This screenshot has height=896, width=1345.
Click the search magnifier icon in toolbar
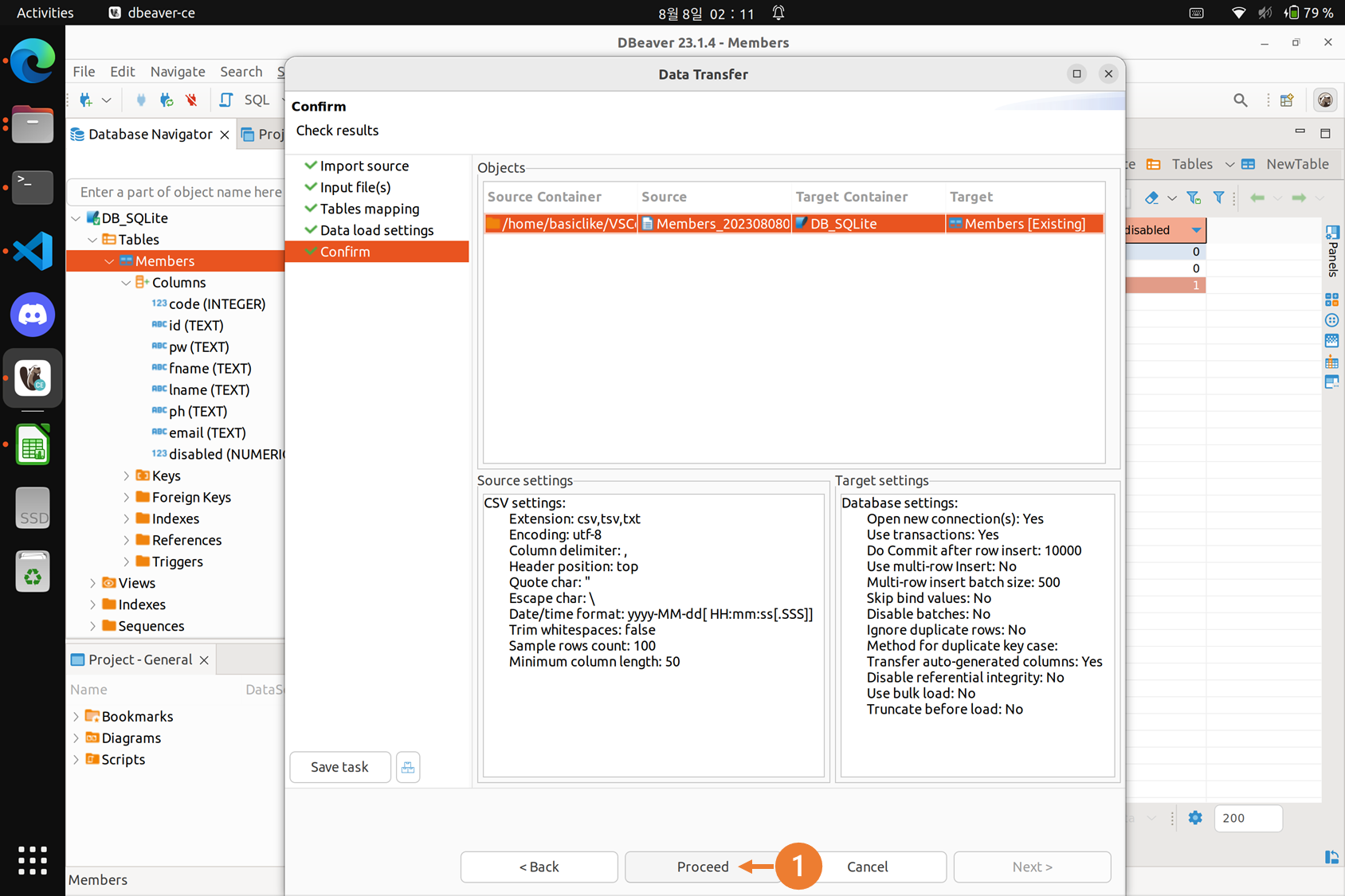point(1241,100)
